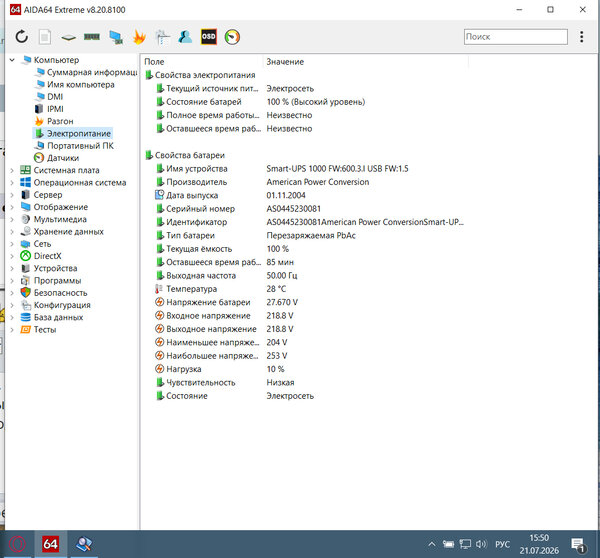
Task: Open the monitor diagnostics toolbar icon
Action: tap(116, 37)
